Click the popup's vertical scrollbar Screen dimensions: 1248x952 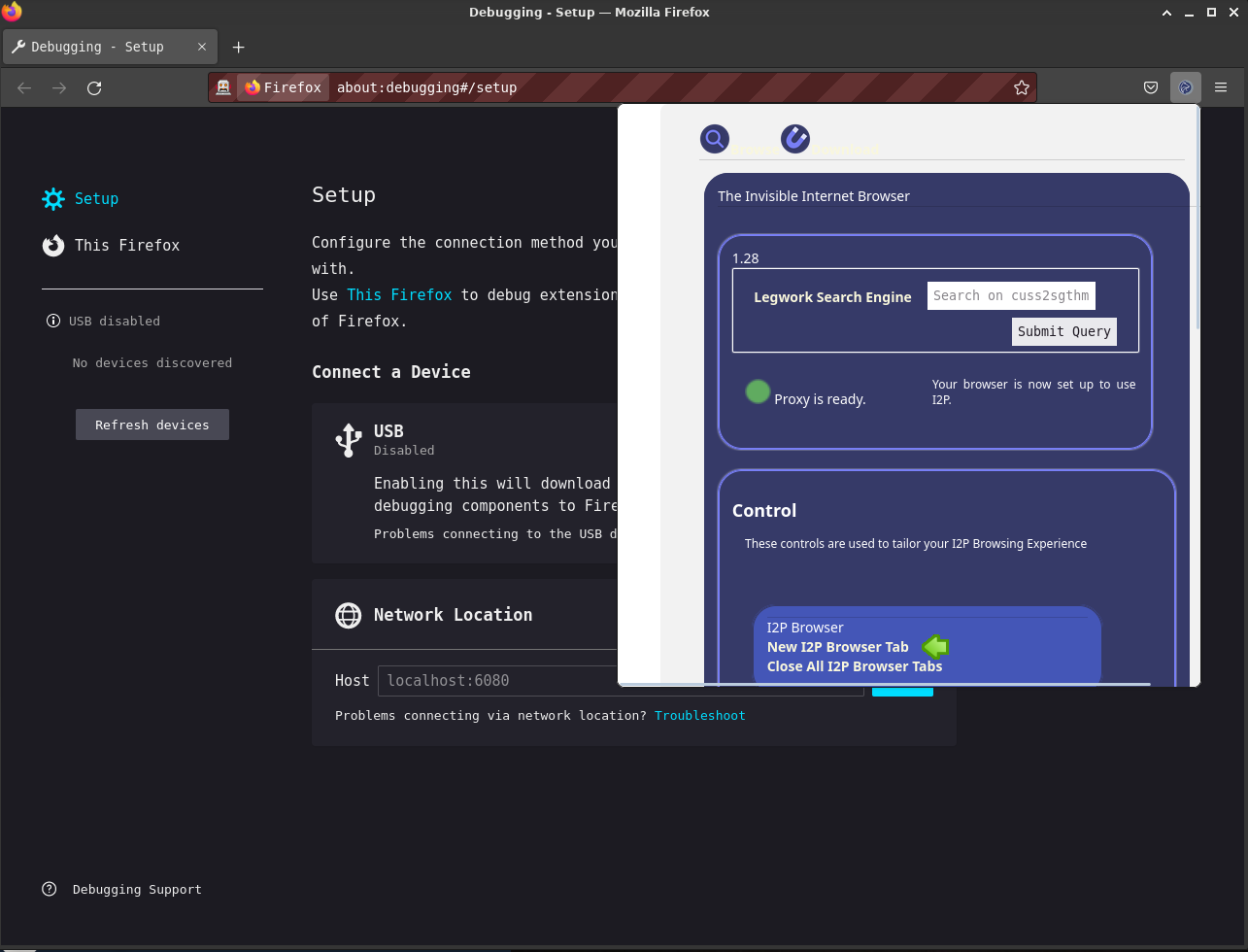[x=1197, y=219]
